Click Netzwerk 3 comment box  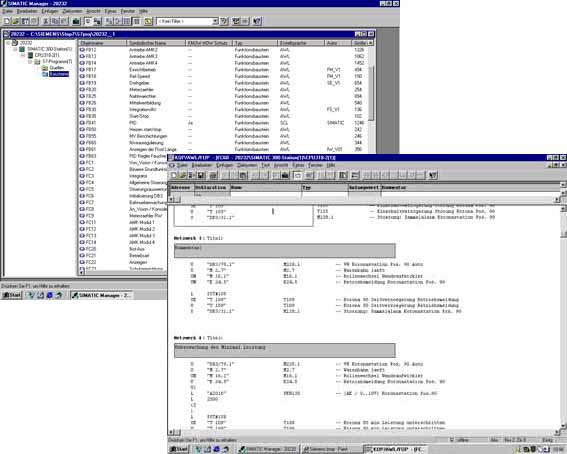pos(285,250)
